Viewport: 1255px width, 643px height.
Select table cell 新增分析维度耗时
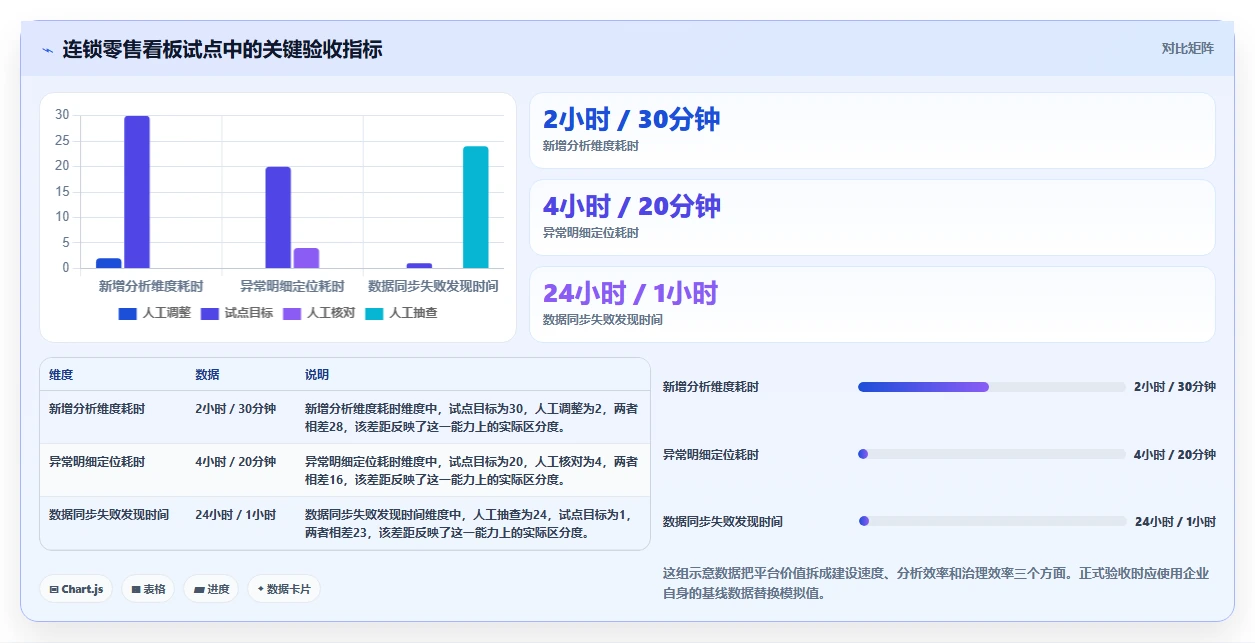point(97,409)
